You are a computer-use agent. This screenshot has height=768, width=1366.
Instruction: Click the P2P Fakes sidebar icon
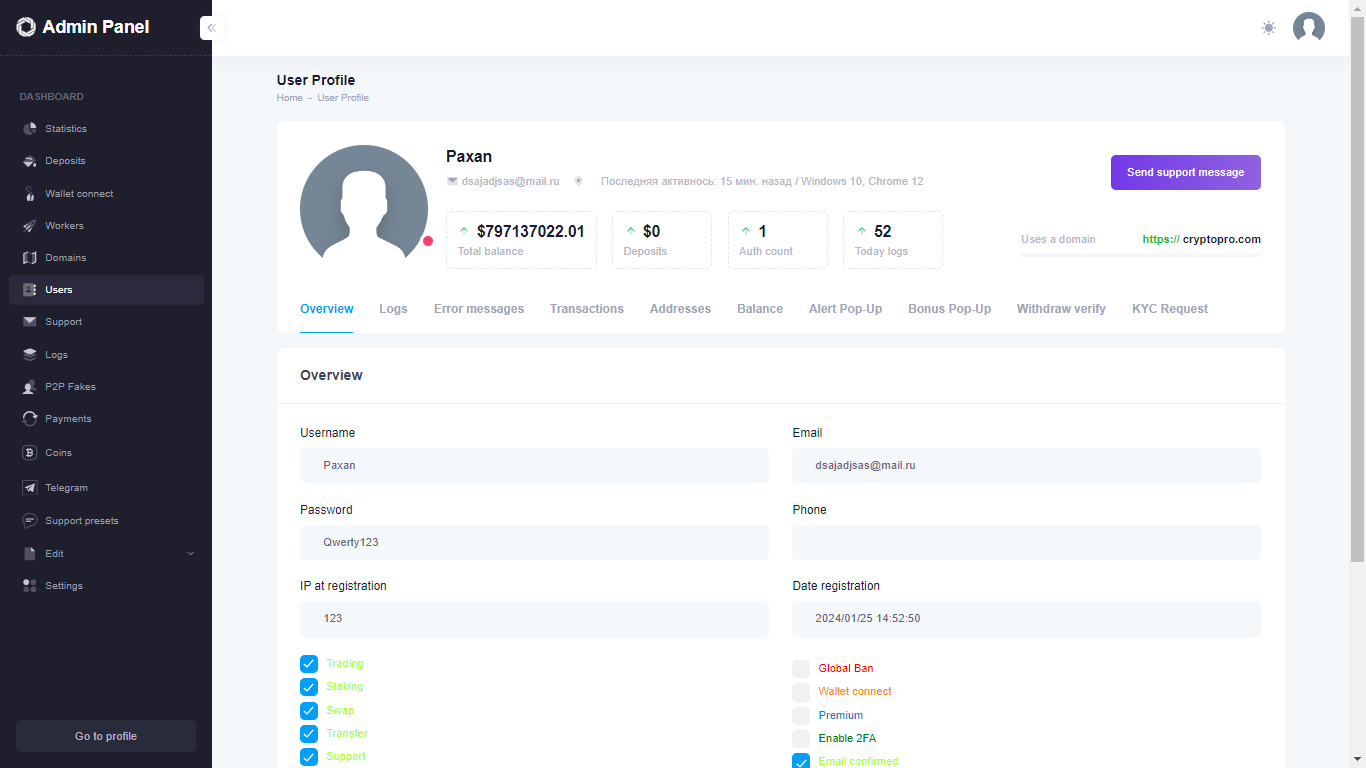(x=30, y=387)
